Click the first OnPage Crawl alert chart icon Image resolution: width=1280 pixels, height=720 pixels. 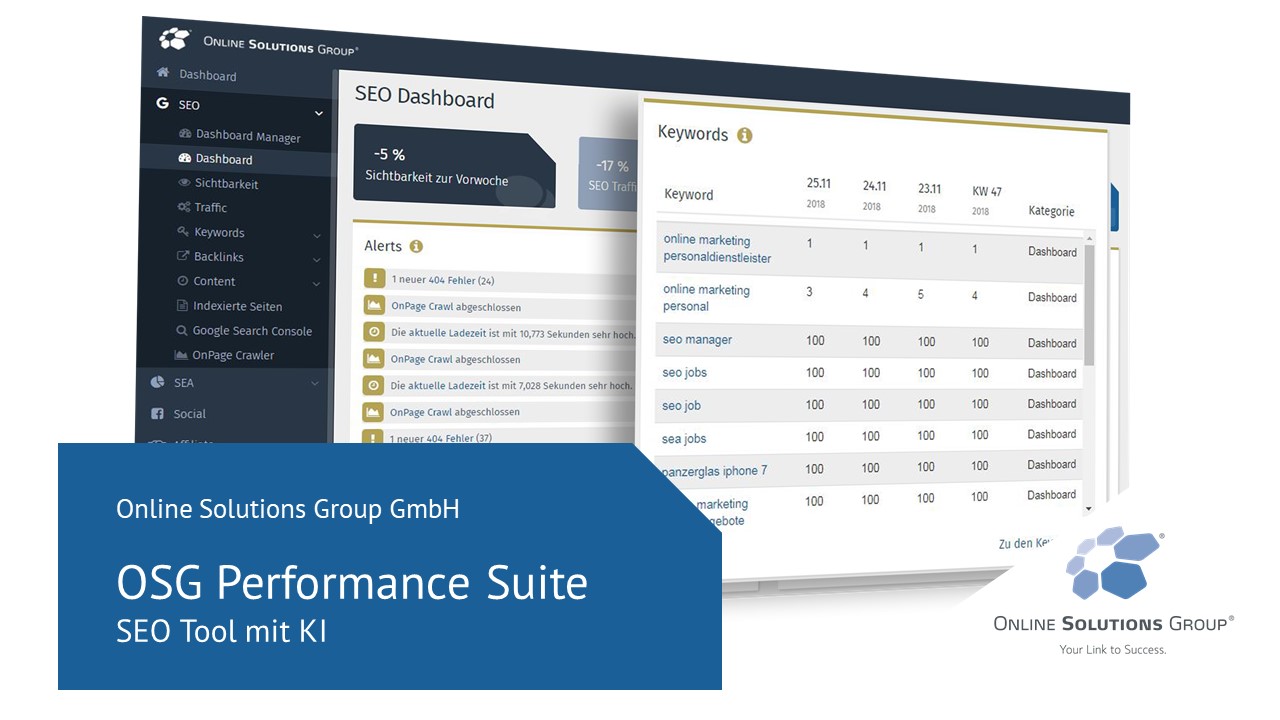pyautogui.click(x=374, y=306)
